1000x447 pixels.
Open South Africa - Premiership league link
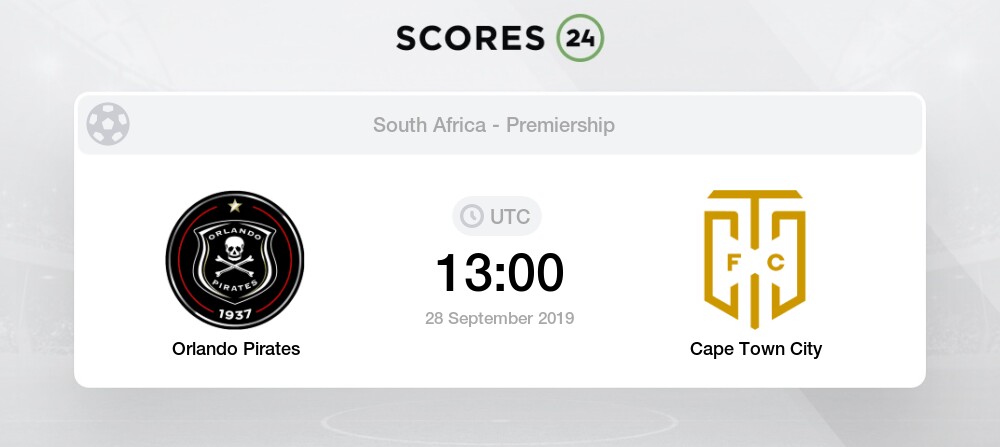point(494,125)
